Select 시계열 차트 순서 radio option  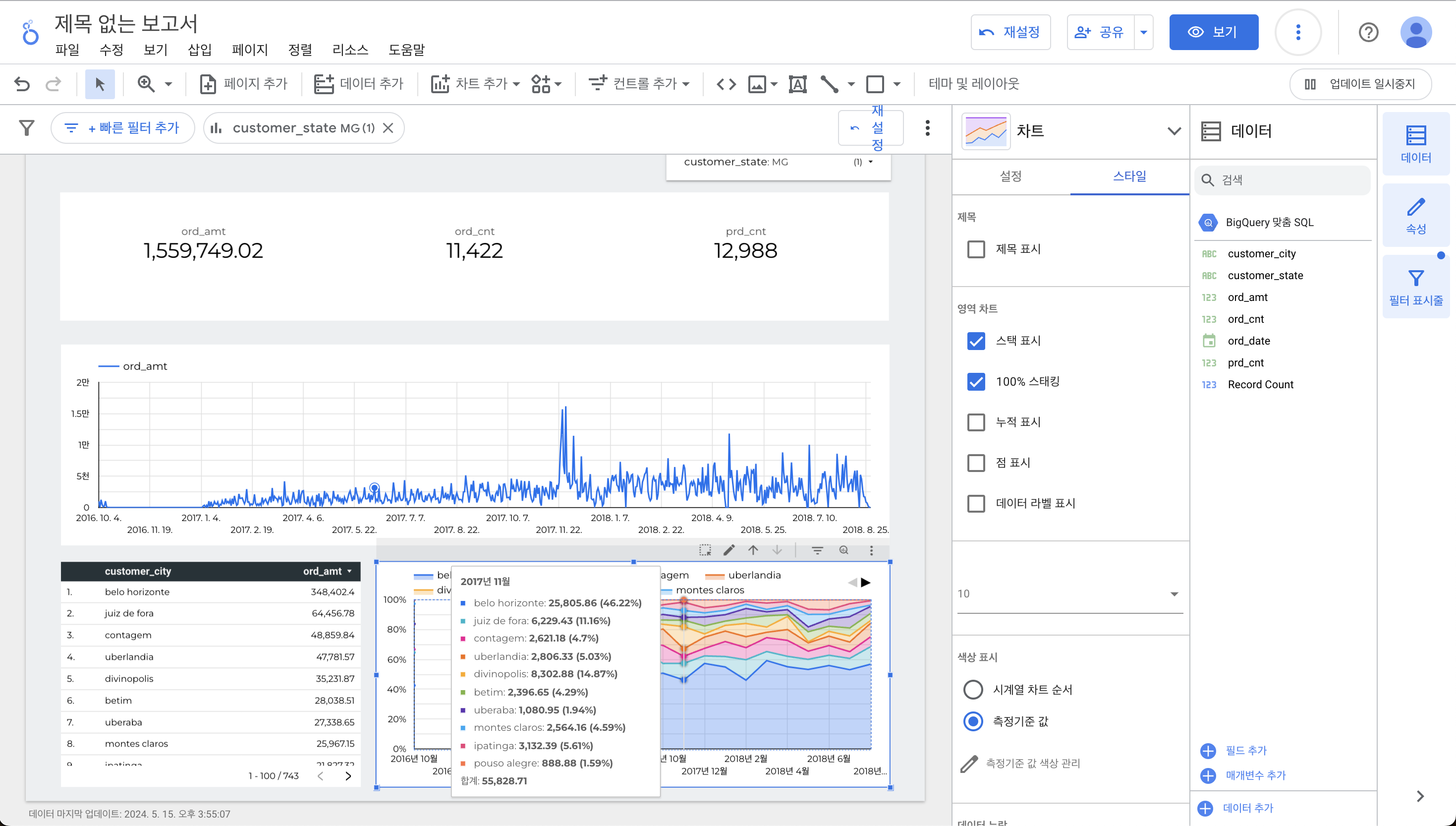click(973, 689)
